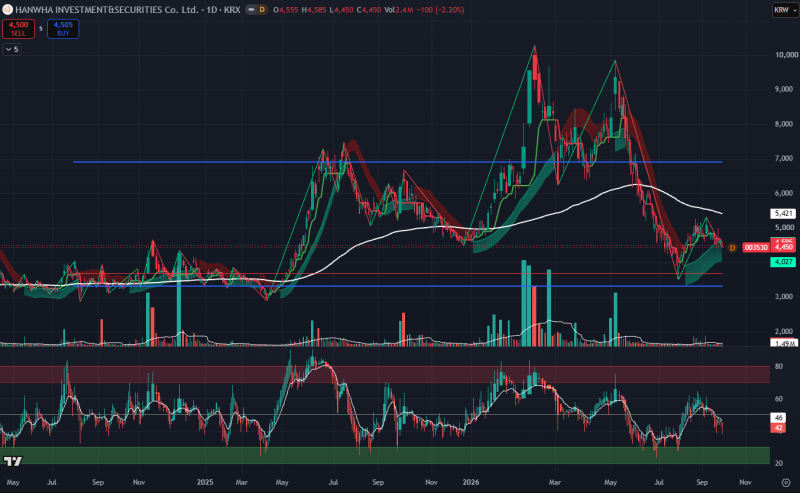Click the HANWHA INVESTMENT&SECURITIES symbol title

tap(107, 10)
